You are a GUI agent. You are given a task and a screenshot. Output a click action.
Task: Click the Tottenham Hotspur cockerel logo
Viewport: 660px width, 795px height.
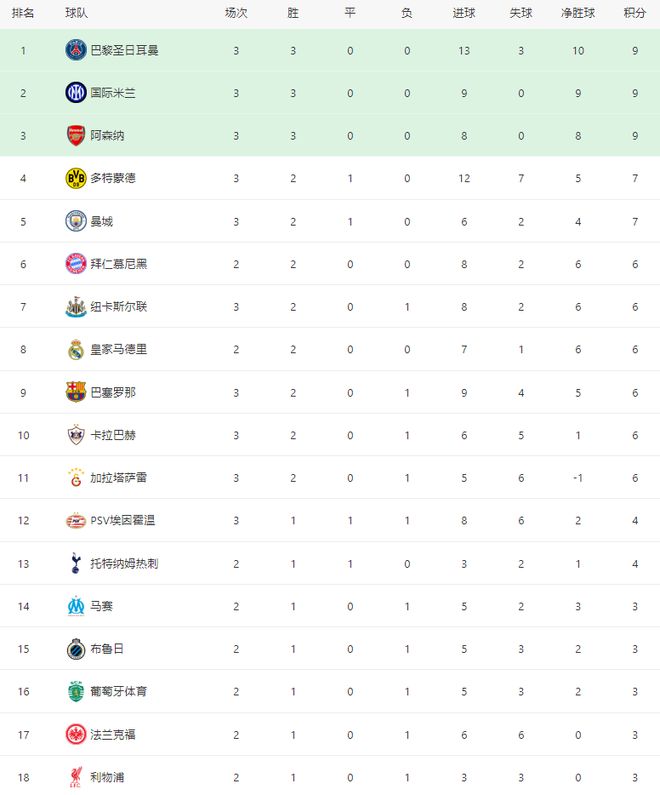tap(76, 563)
